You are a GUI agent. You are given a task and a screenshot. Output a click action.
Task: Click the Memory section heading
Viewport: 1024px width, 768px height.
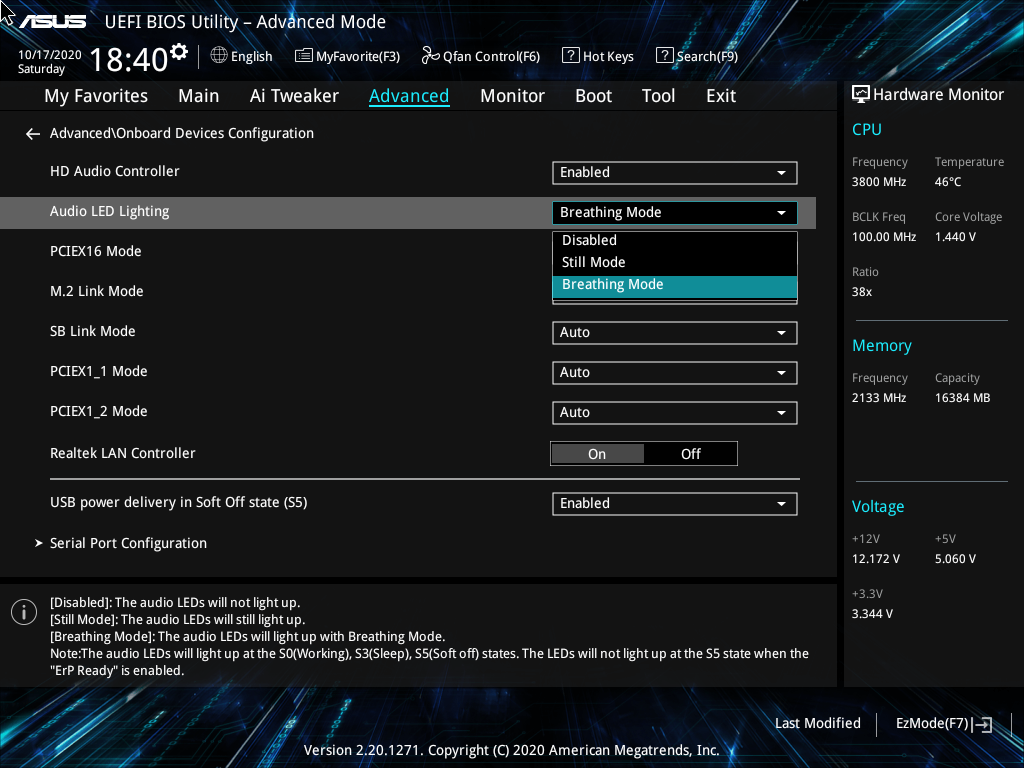click(x=882, y=346)
